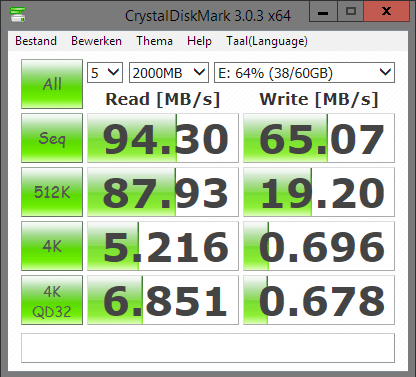The width and height of the screenshot is (416, 377).
Task: Expand the test size dropdown showing 2000MB
Action: tap(169, 72)
